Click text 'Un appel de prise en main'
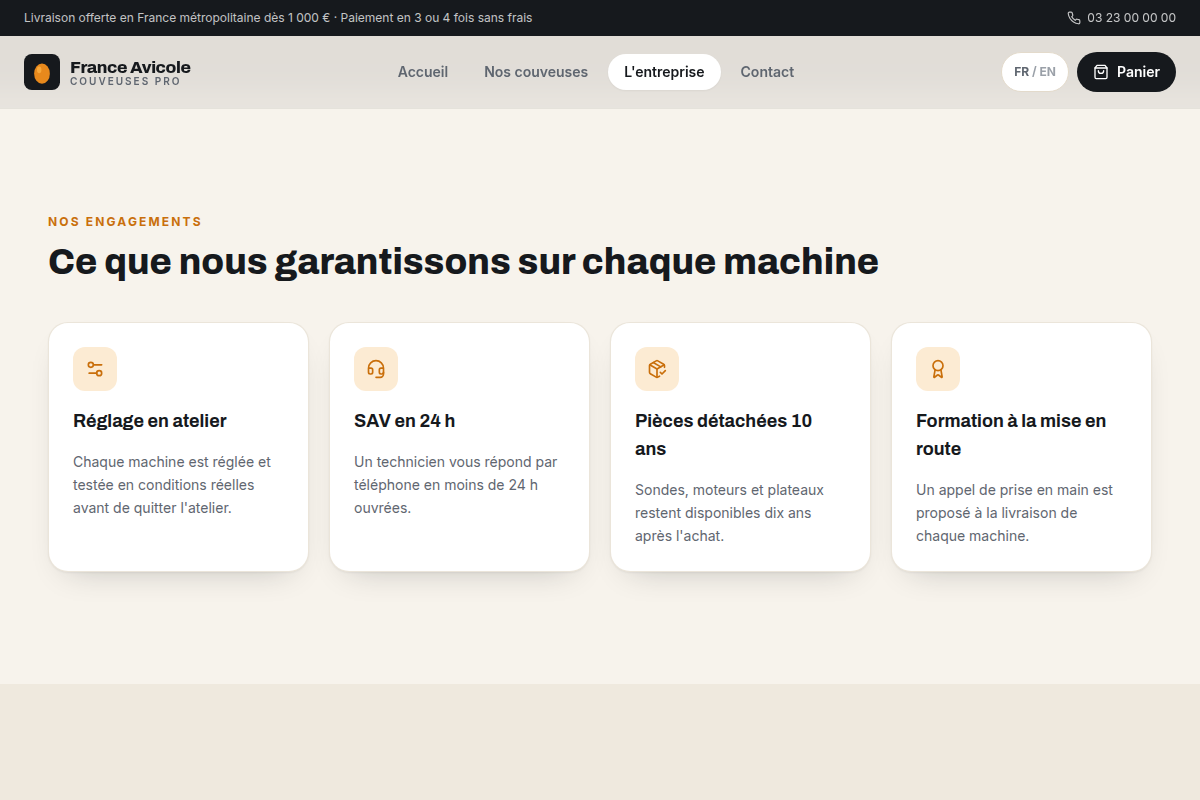Image resolution: width=1200 pixels, height=800 pixels. tap(1014, 513)
